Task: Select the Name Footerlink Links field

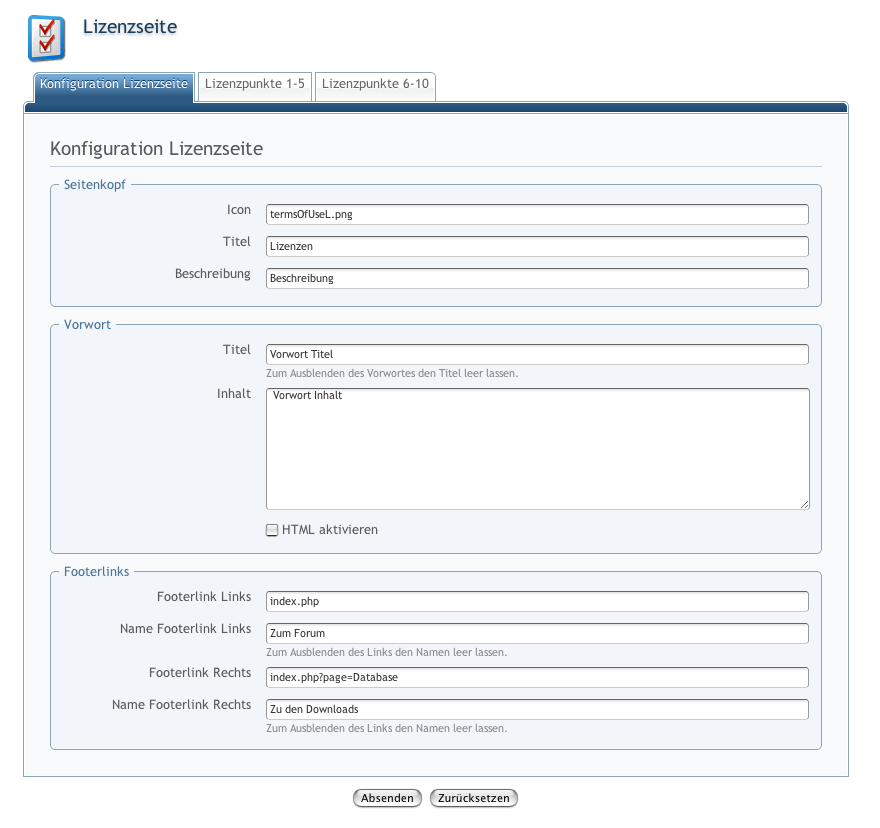Action: pyautogui.click(x=536, y=633)
